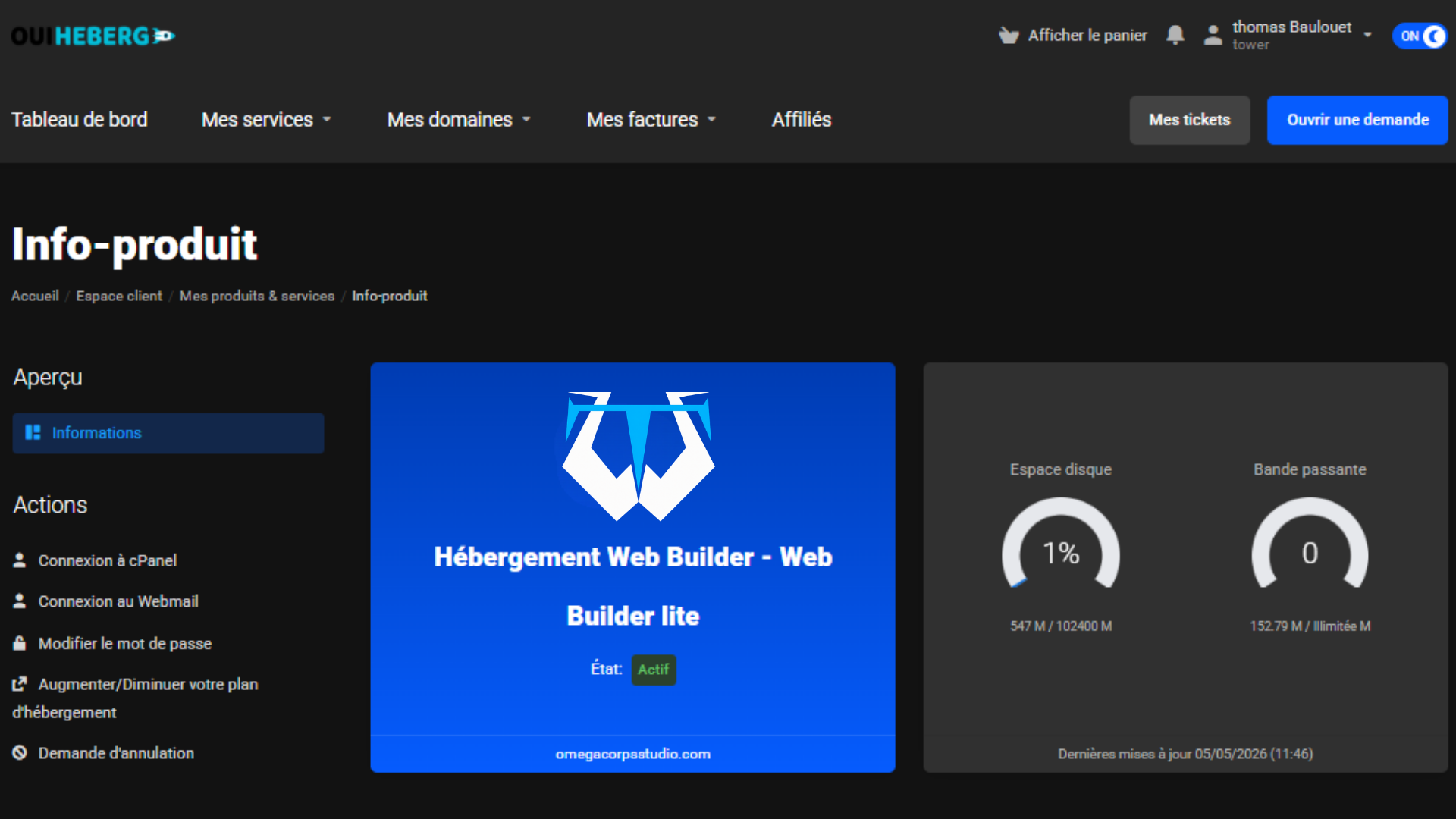Click Connexion à cPanel action

pyautogui.click(x=108, y=560)
